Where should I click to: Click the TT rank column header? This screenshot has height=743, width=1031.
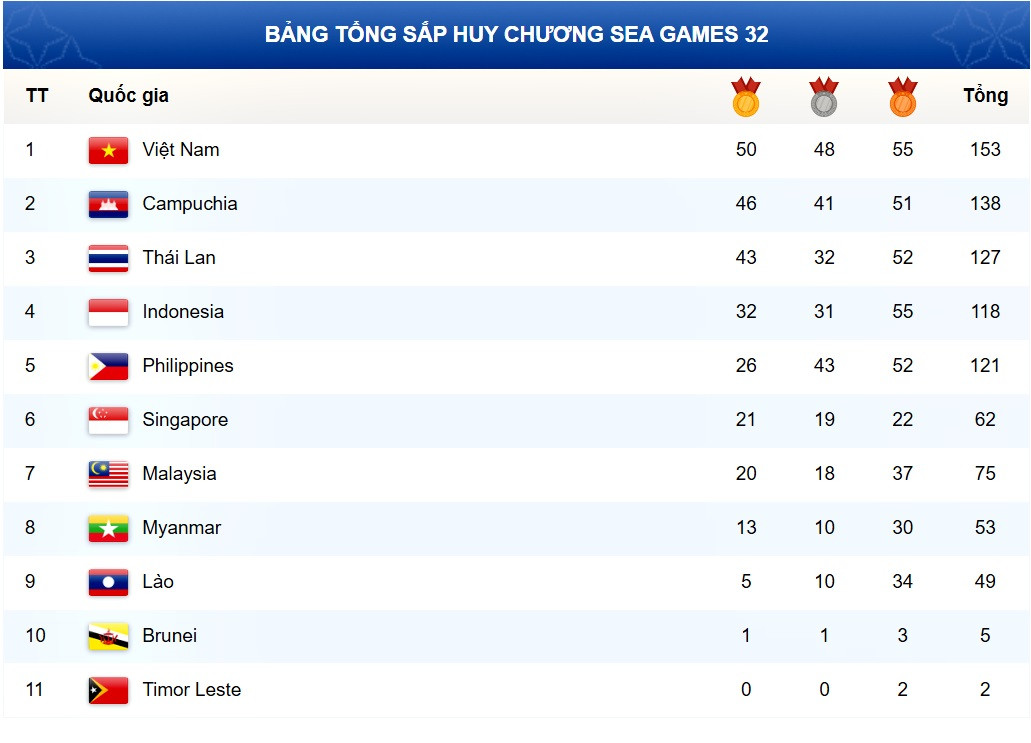37,96
